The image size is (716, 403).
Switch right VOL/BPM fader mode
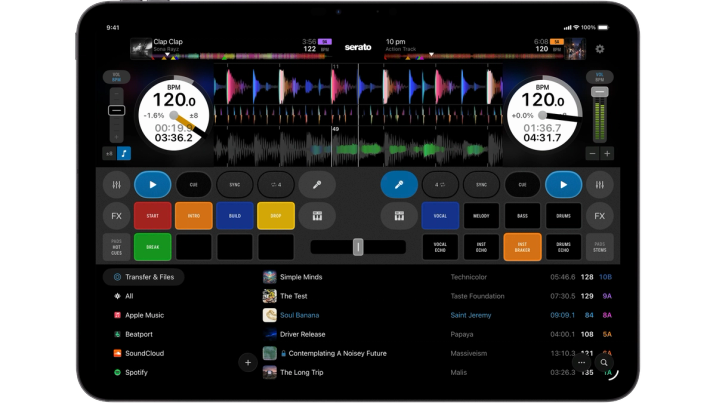coord(600,77)
